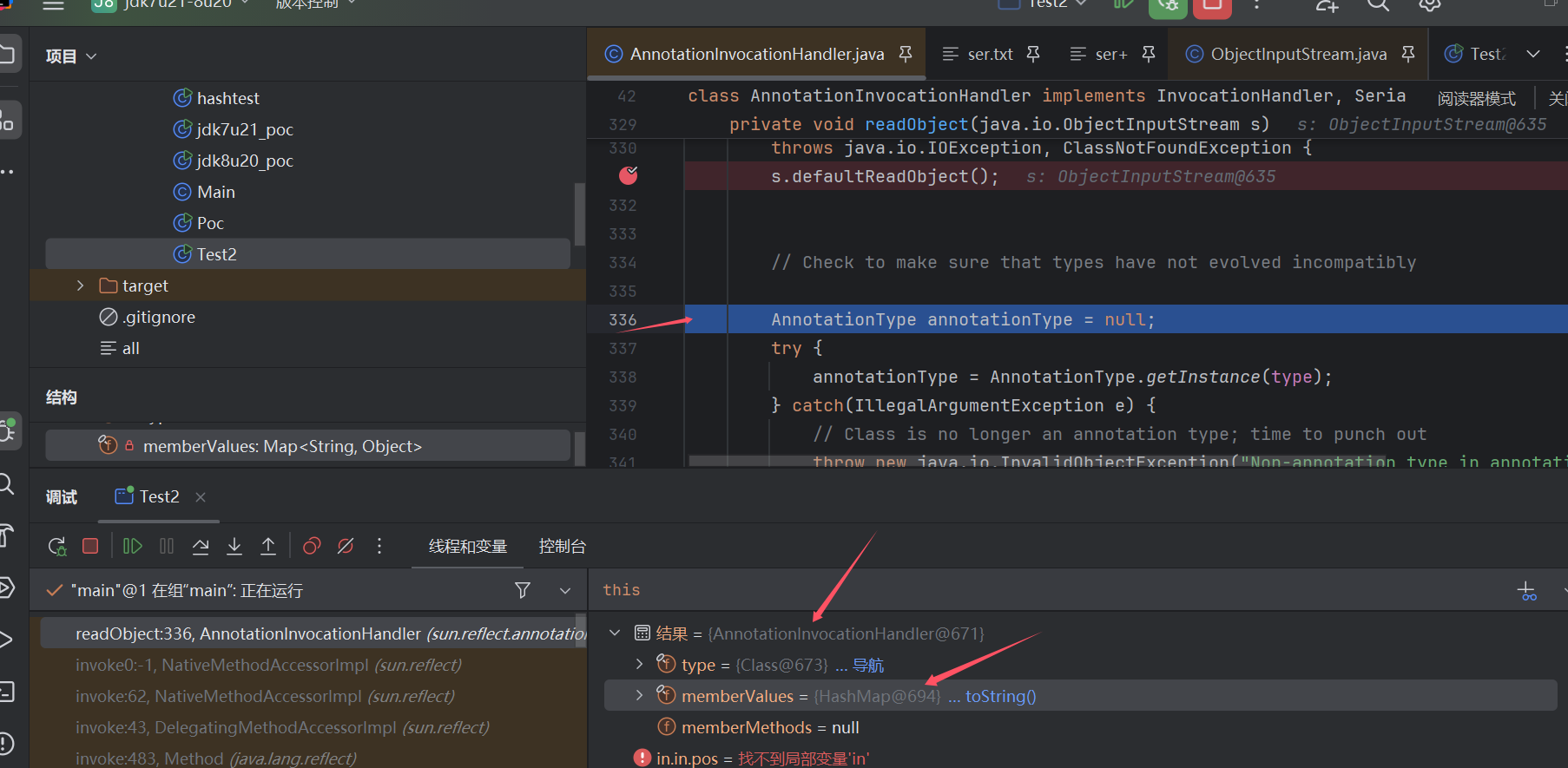Click the frames filter icon

523,590
